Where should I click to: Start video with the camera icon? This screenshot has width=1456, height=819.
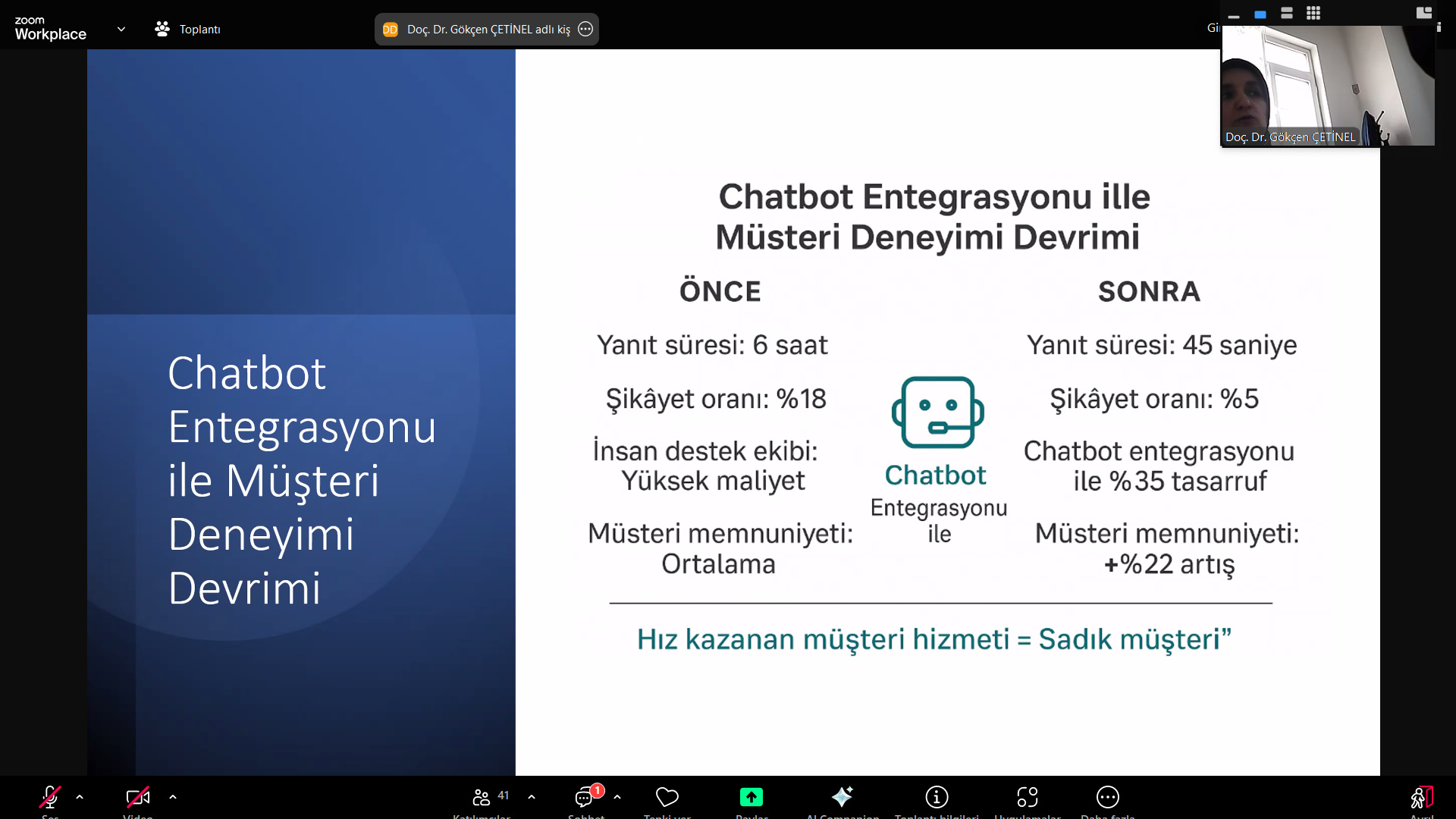click(137, 797)
